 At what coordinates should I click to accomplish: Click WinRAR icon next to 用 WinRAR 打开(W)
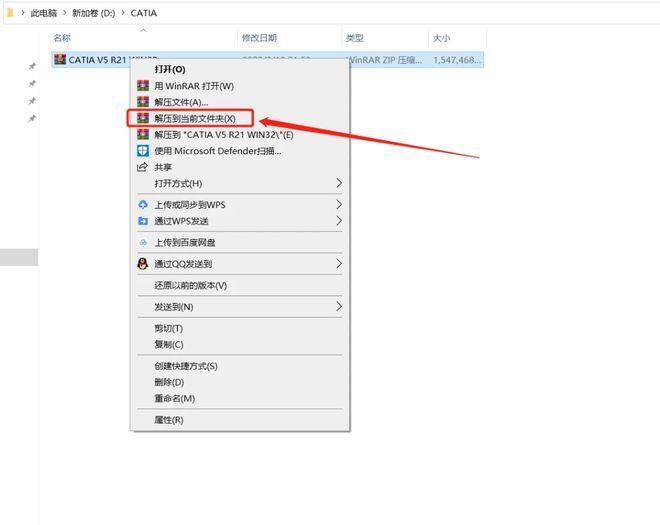pyautogui.click(x=143, y=86)
